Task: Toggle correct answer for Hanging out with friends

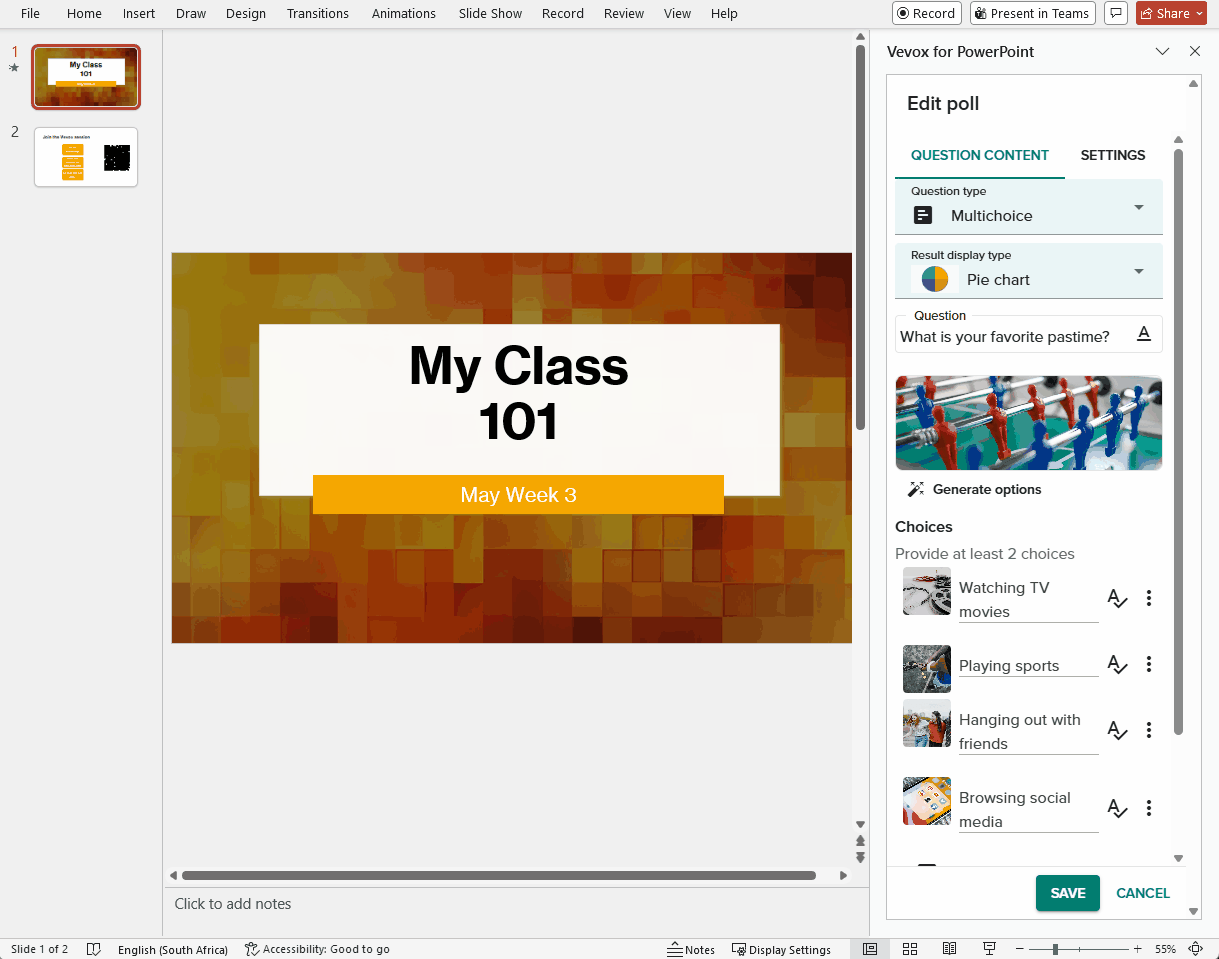Action: click(1117, 731)
